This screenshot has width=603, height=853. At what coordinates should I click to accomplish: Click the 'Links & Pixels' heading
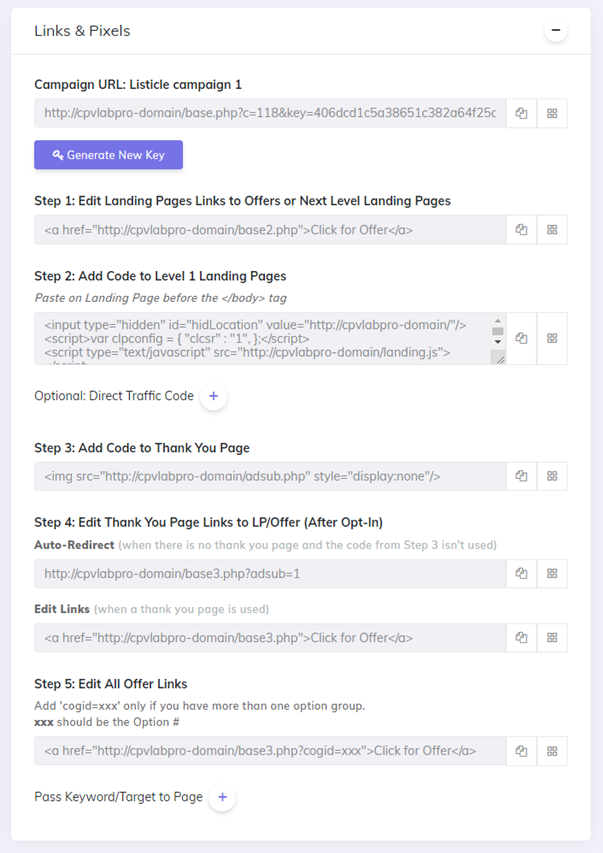82,31
